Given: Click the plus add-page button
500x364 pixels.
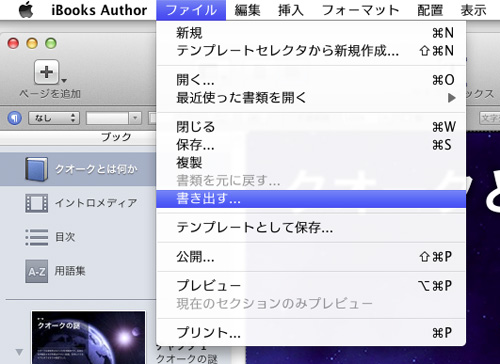Looking at the screenshot, I should [46, 72].
